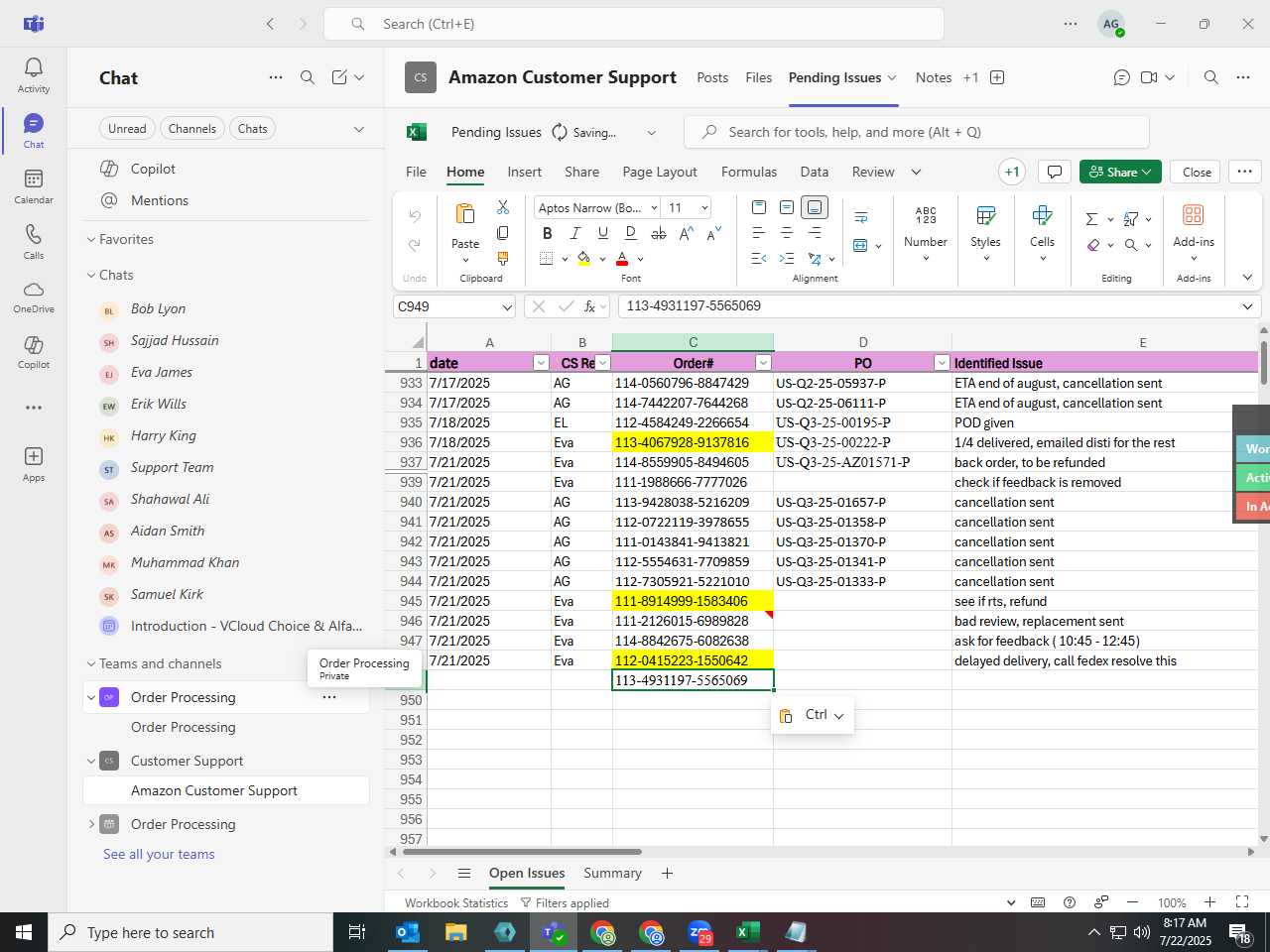Click the AutoSum sigma icon
Image resolution: width=1270 pixels, height=952 pixels.
(x=1091, y=219)
